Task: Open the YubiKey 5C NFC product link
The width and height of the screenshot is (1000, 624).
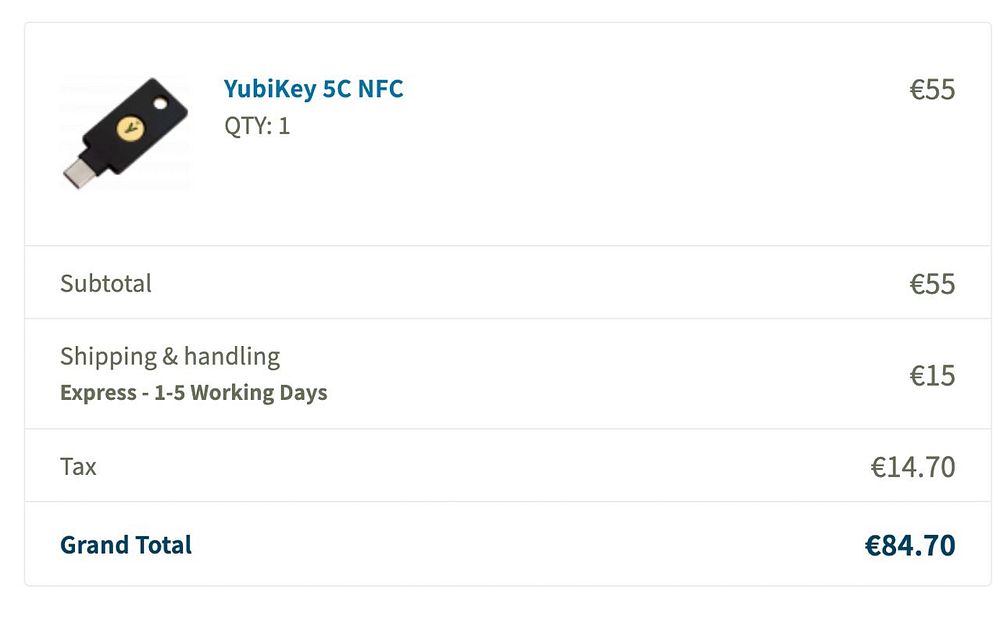Action: click(313, 89)
